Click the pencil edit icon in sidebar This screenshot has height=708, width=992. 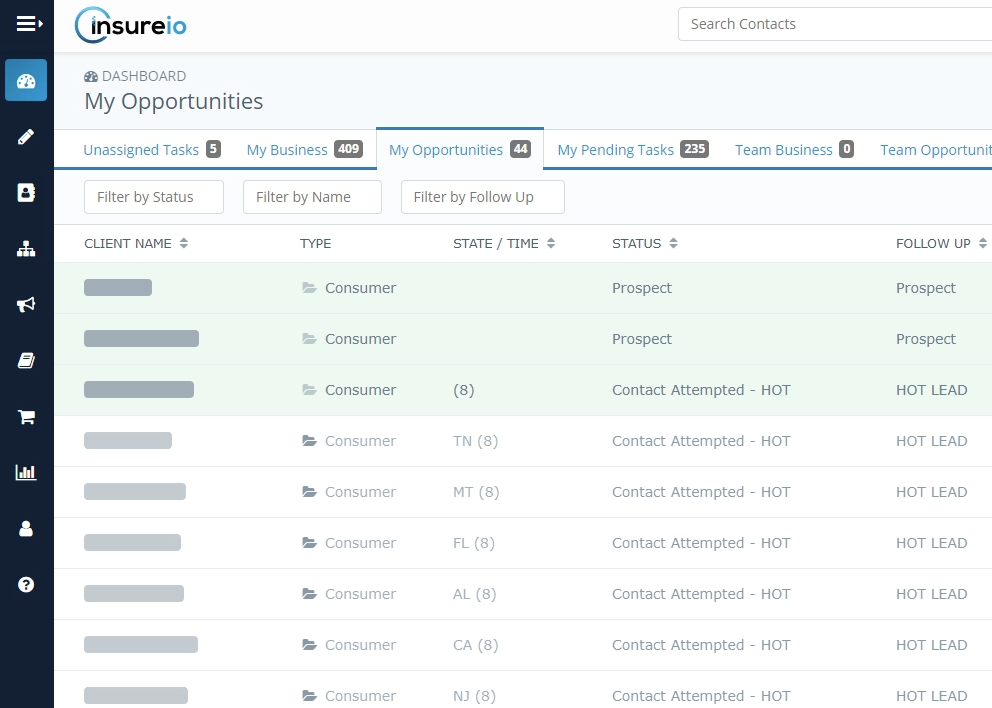[26, 137]
